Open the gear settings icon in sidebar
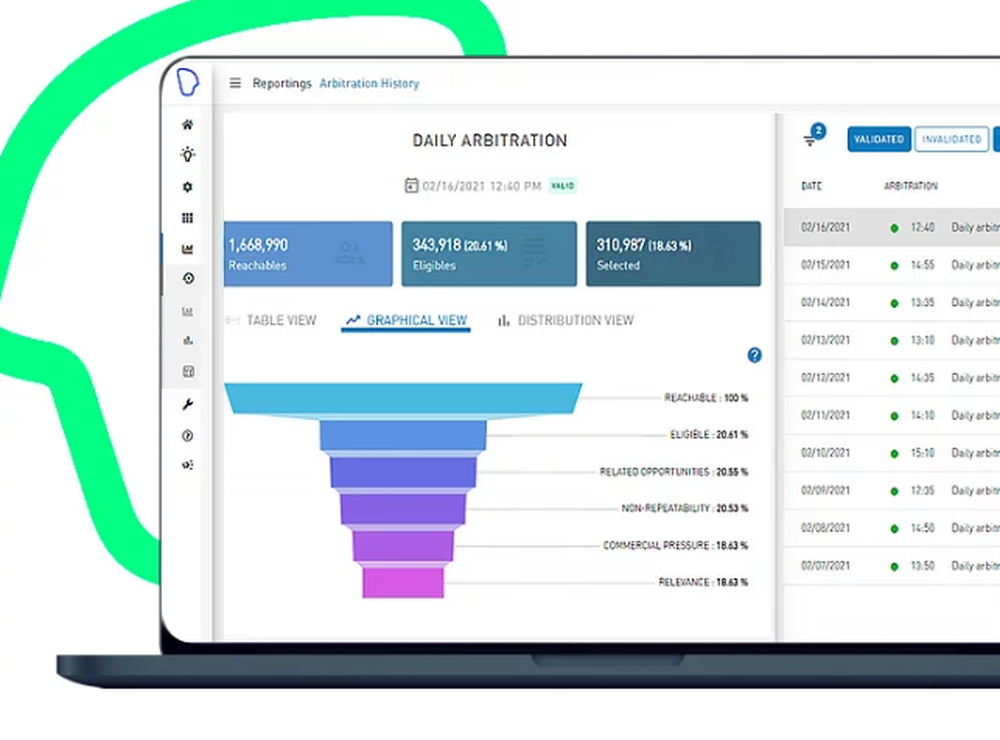The width and height of the screenshot is (1000, 740). click(188, 187)
